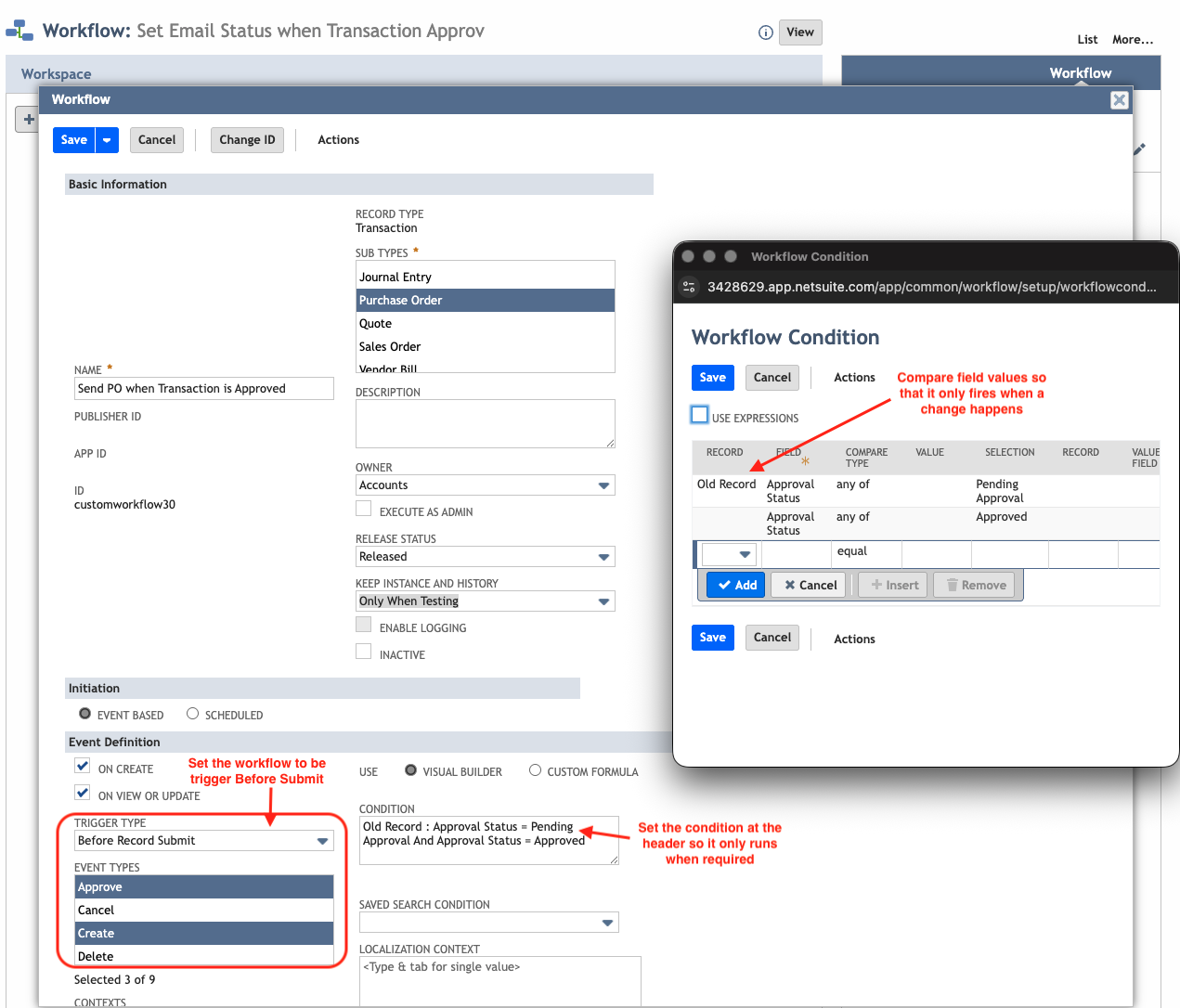1180x1008 pixels.
Task: Click the info icon beside the View button
Action: (765, 32)
